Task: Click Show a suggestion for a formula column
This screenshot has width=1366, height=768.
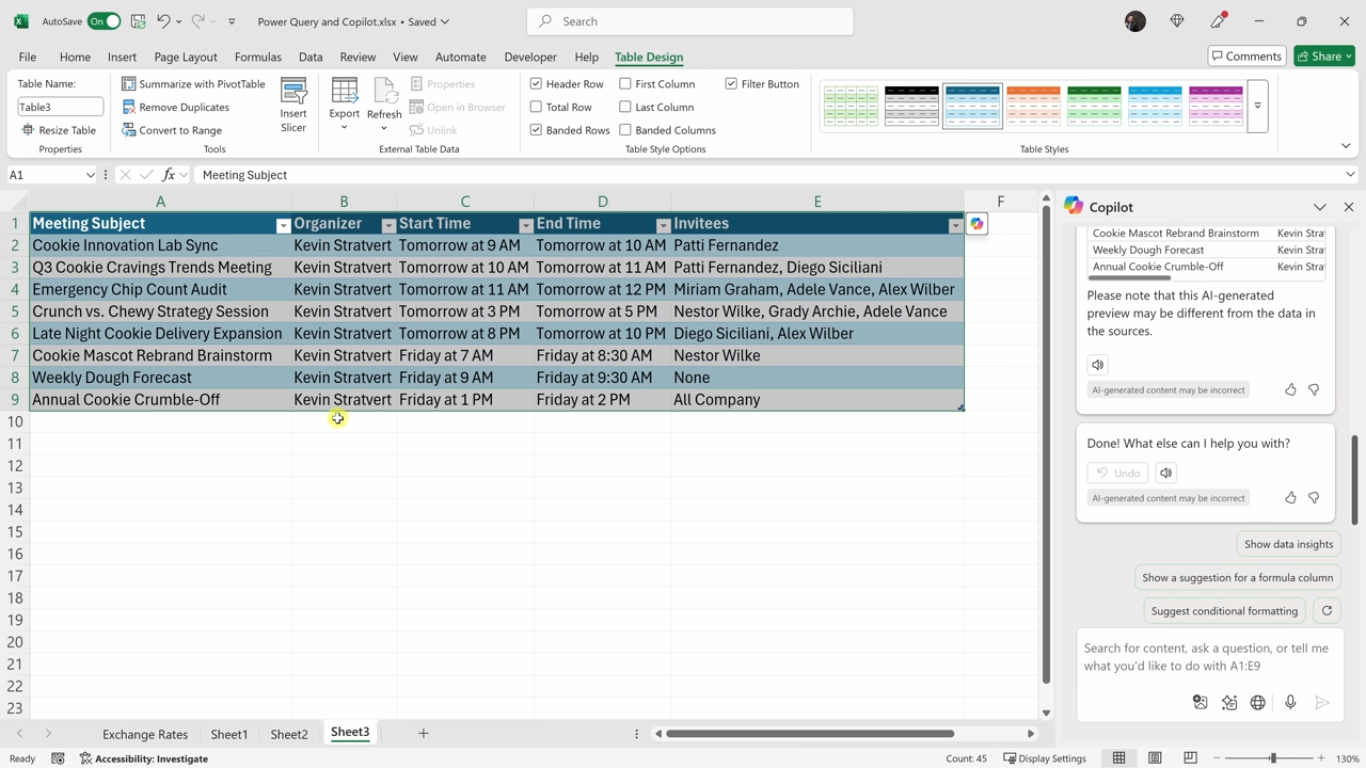Action: [x=1237, y=577]
